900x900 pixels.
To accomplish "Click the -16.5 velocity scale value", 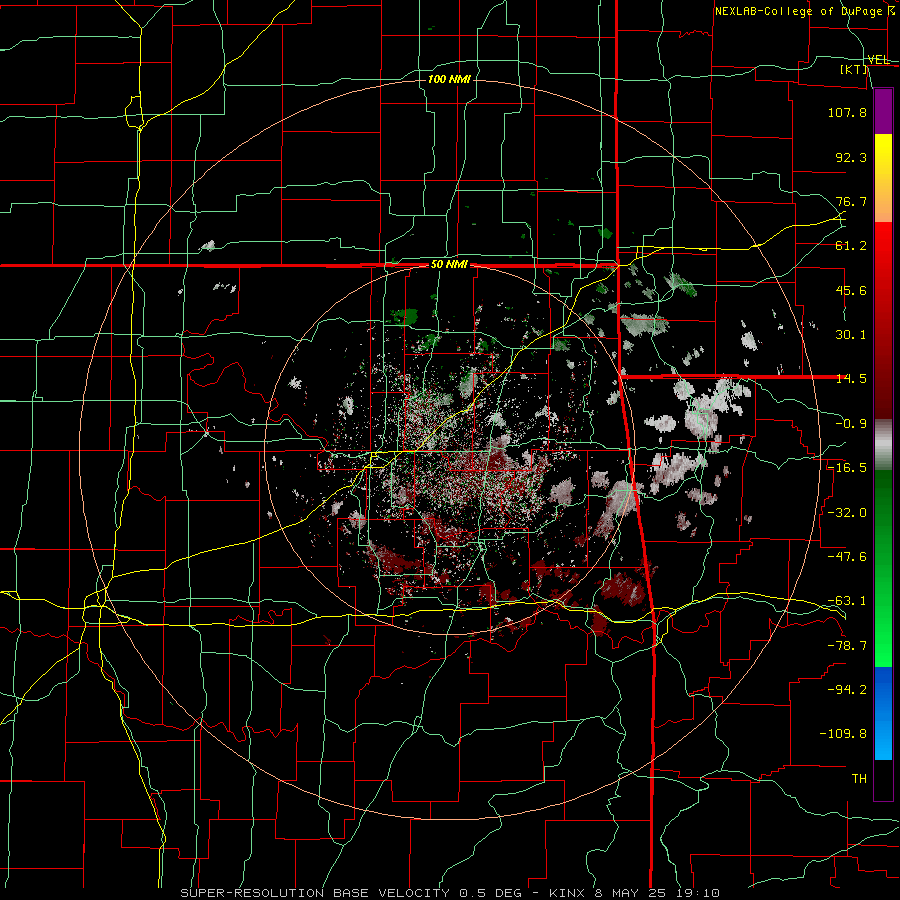I will [847, 468].
